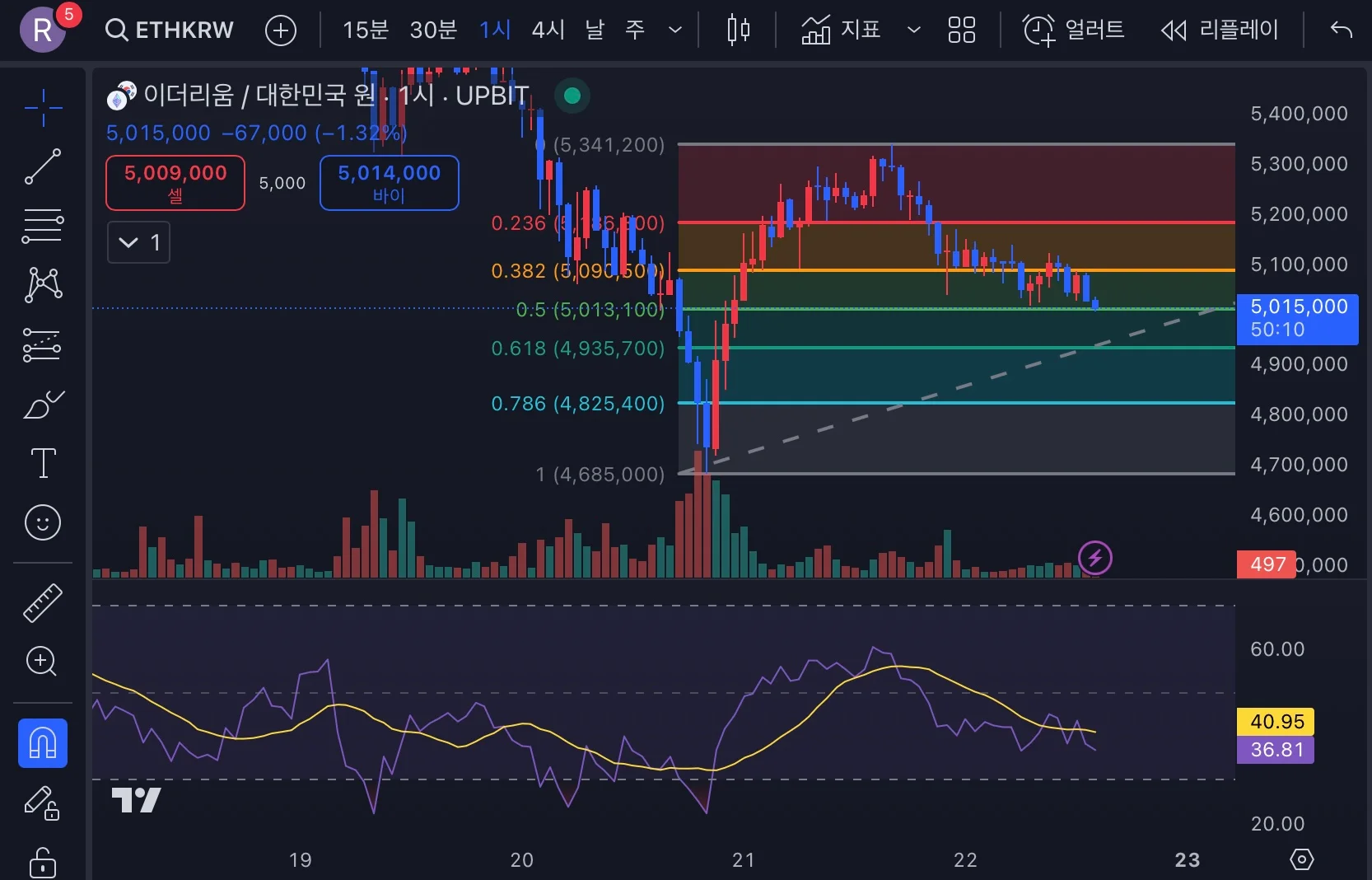
Task: Expand the timeframe interval dropdown
Action: point(675,30)
